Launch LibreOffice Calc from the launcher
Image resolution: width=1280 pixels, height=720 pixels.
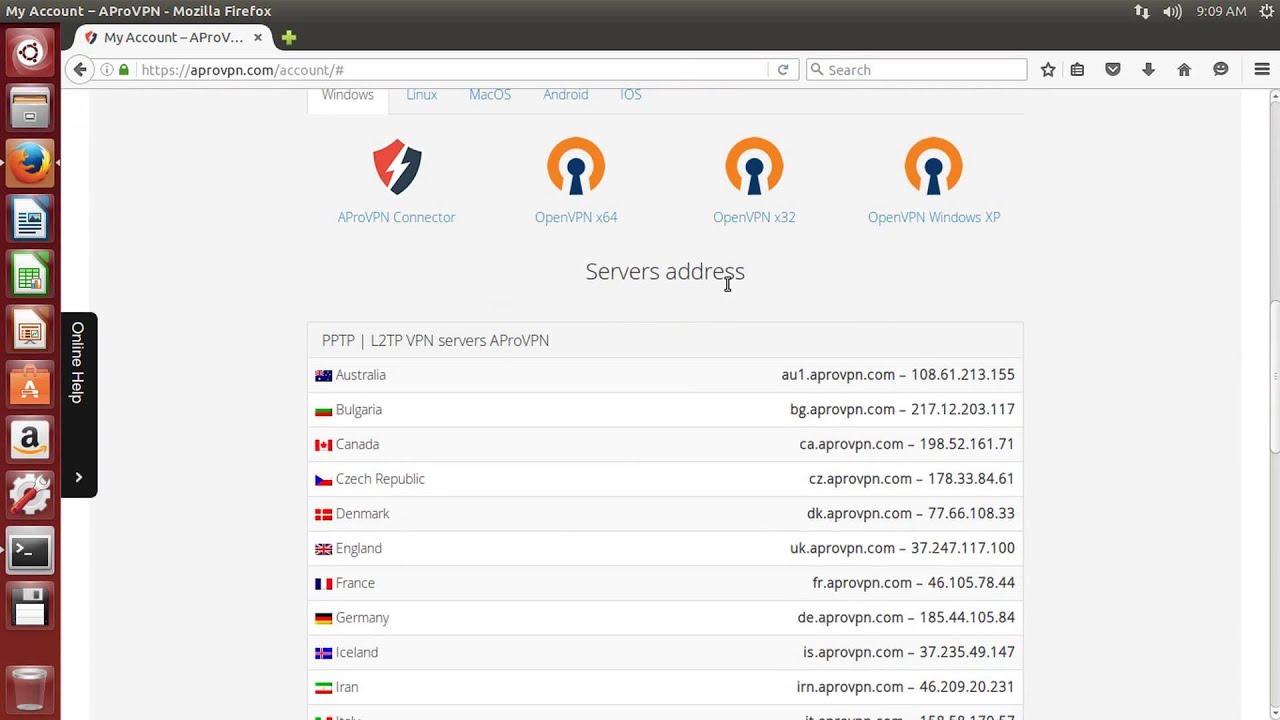pyautogui.click(x=30, y=273)
